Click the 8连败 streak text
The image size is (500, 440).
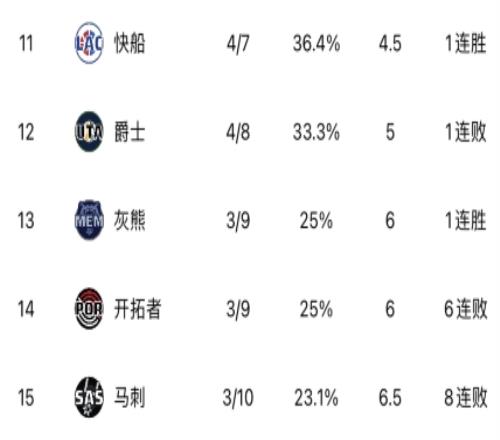[466, 397]
